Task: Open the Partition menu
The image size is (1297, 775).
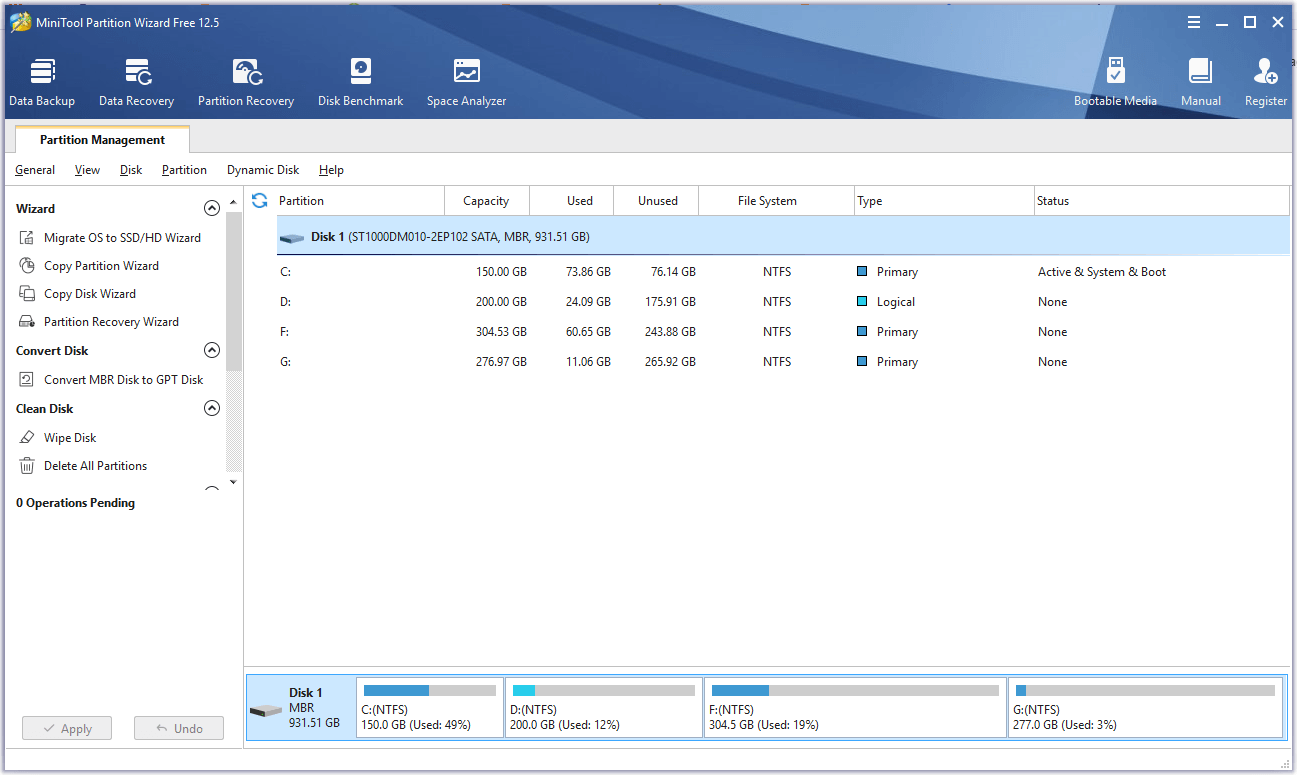Action: (184, 170)
